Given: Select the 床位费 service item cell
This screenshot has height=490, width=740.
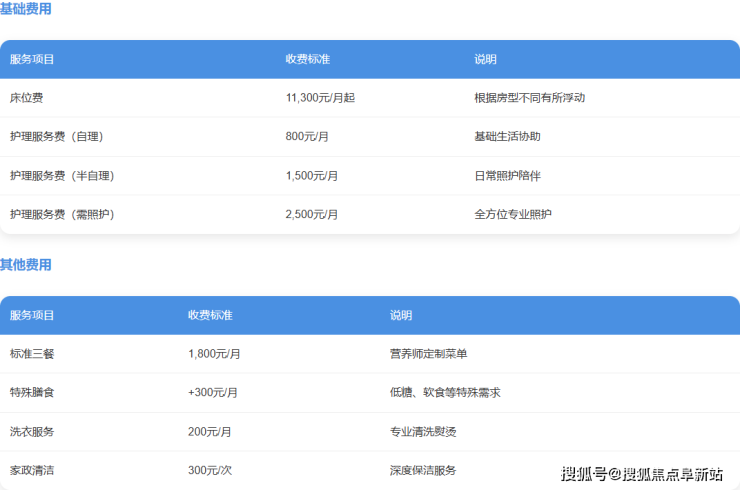Looking at the screenshot, I should pos(26,98).
